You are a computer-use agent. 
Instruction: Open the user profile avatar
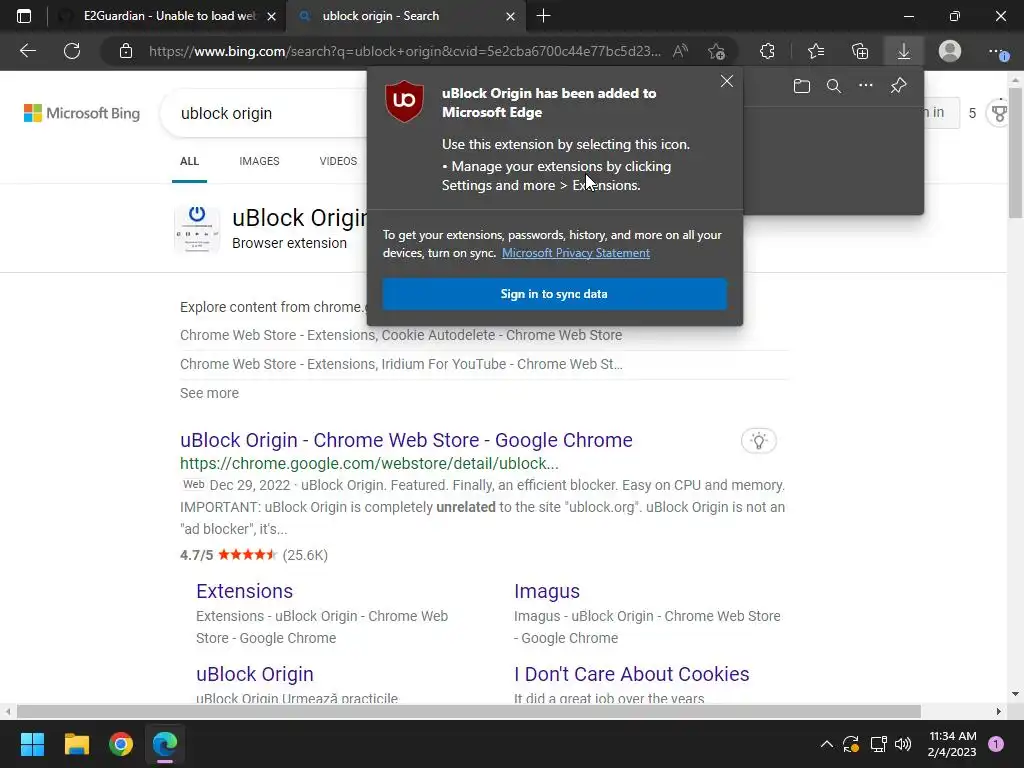(x=950, y=51)
